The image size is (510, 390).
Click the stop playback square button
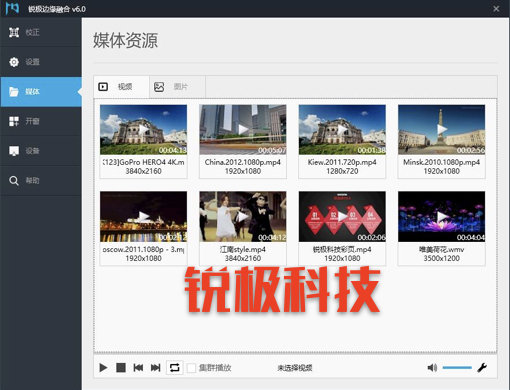pos(121,368)
